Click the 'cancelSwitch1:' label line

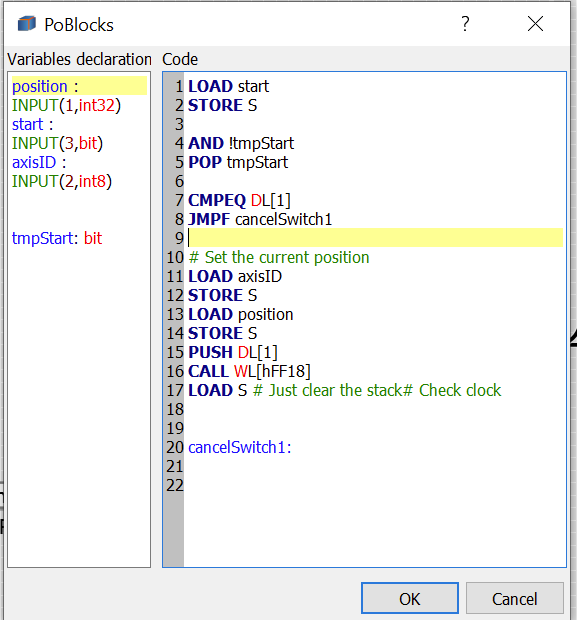click(x=240, y=447)
